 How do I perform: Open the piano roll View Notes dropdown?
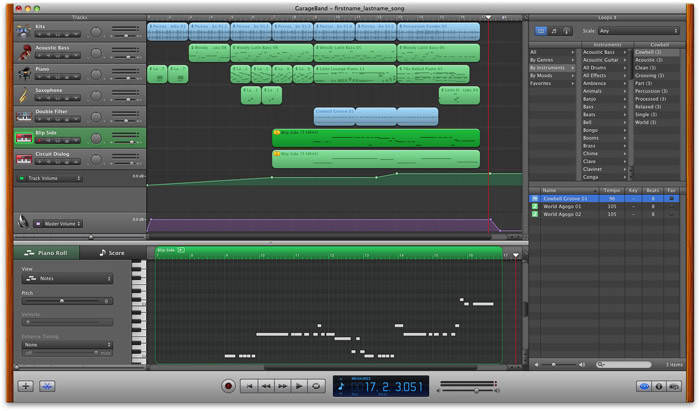click(67, 278)
